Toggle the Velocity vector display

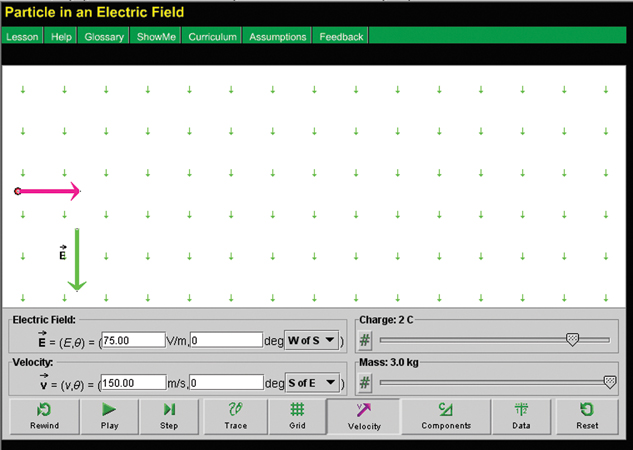364,417
